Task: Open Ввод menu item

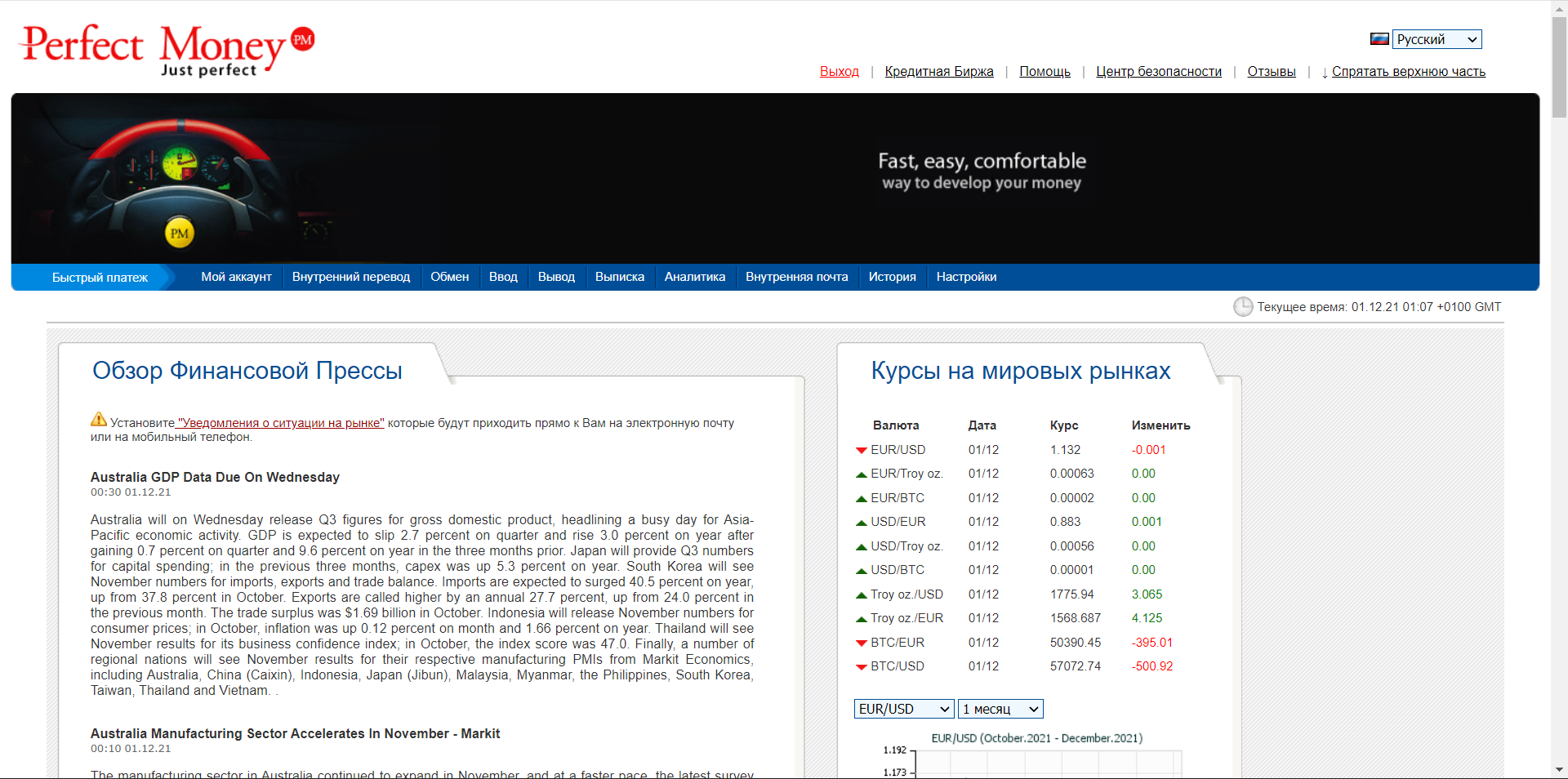Action: (503, 277)
